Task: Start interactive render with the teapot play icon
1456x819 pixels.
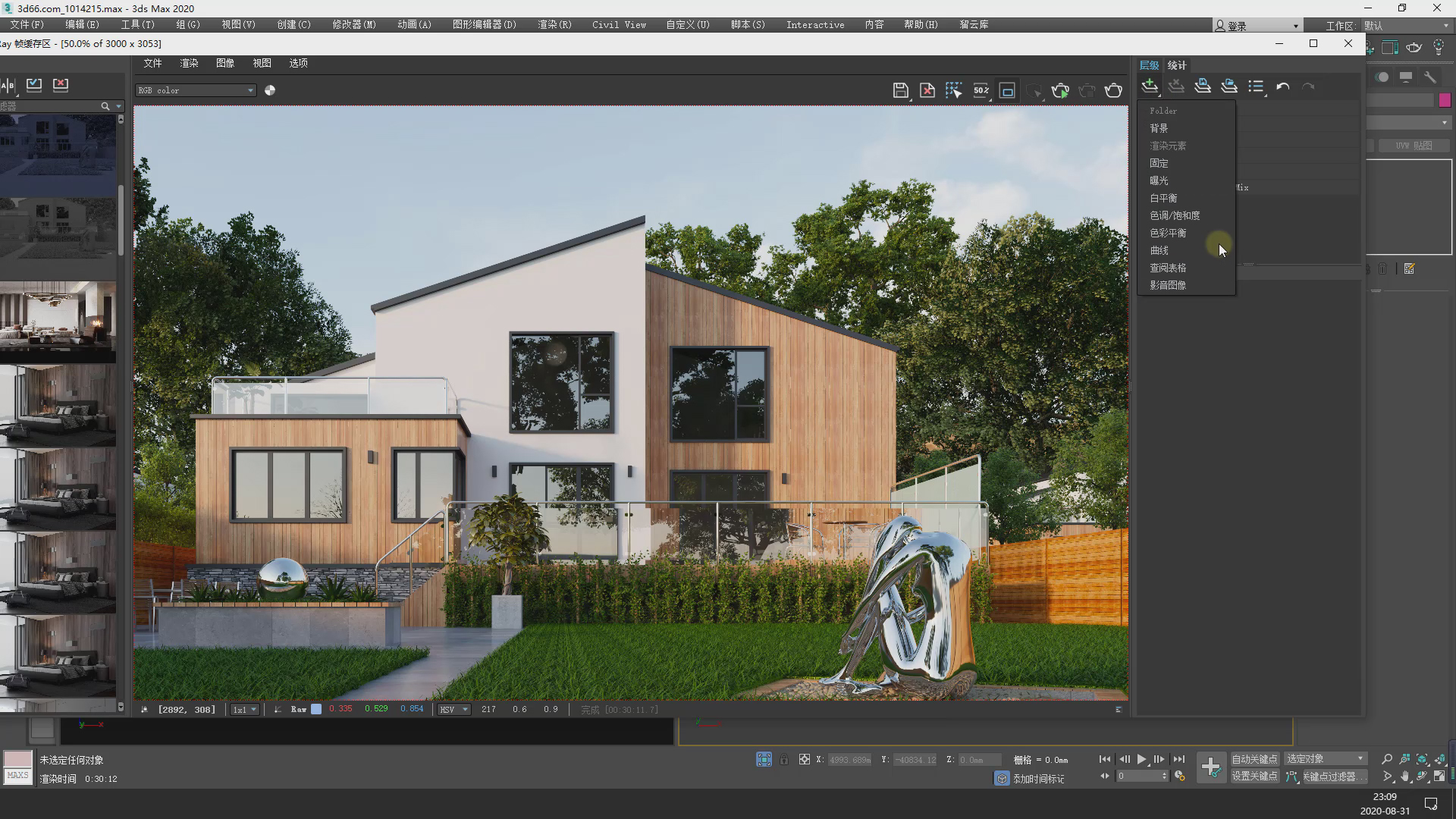Action: (1060, 91)
